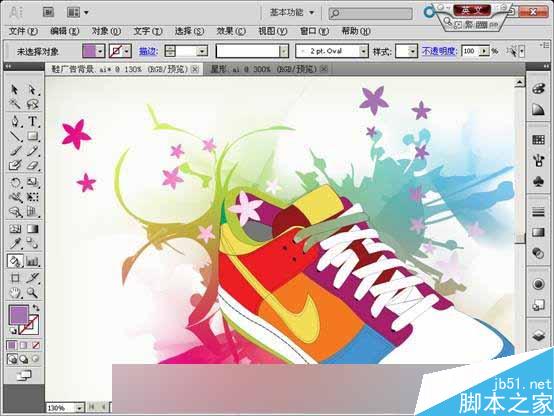This screenshot has width=554, height=416.
Task: Select the Rectangle tool
Action: (32, 136)
